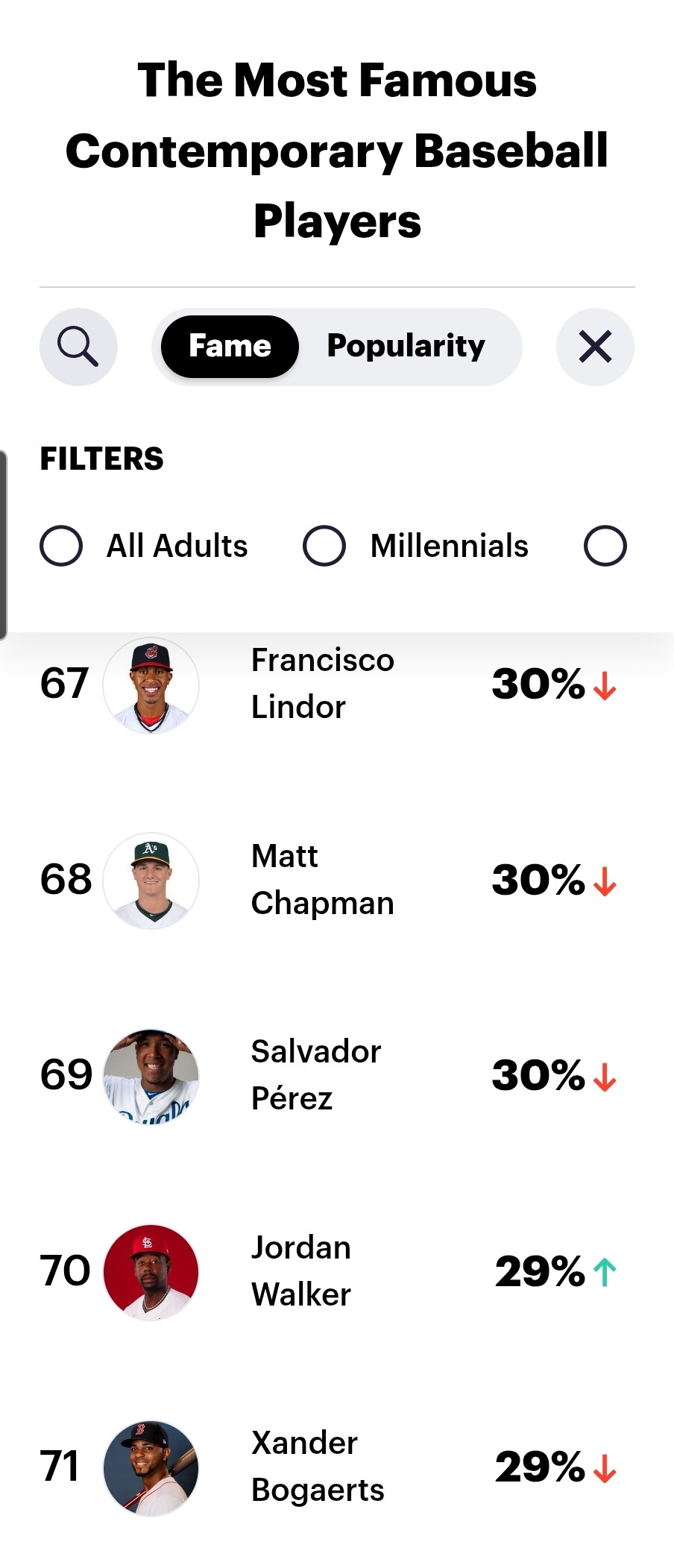Go to Matt Chapman's page link
Screen dimensions: 674x1568
322,880
